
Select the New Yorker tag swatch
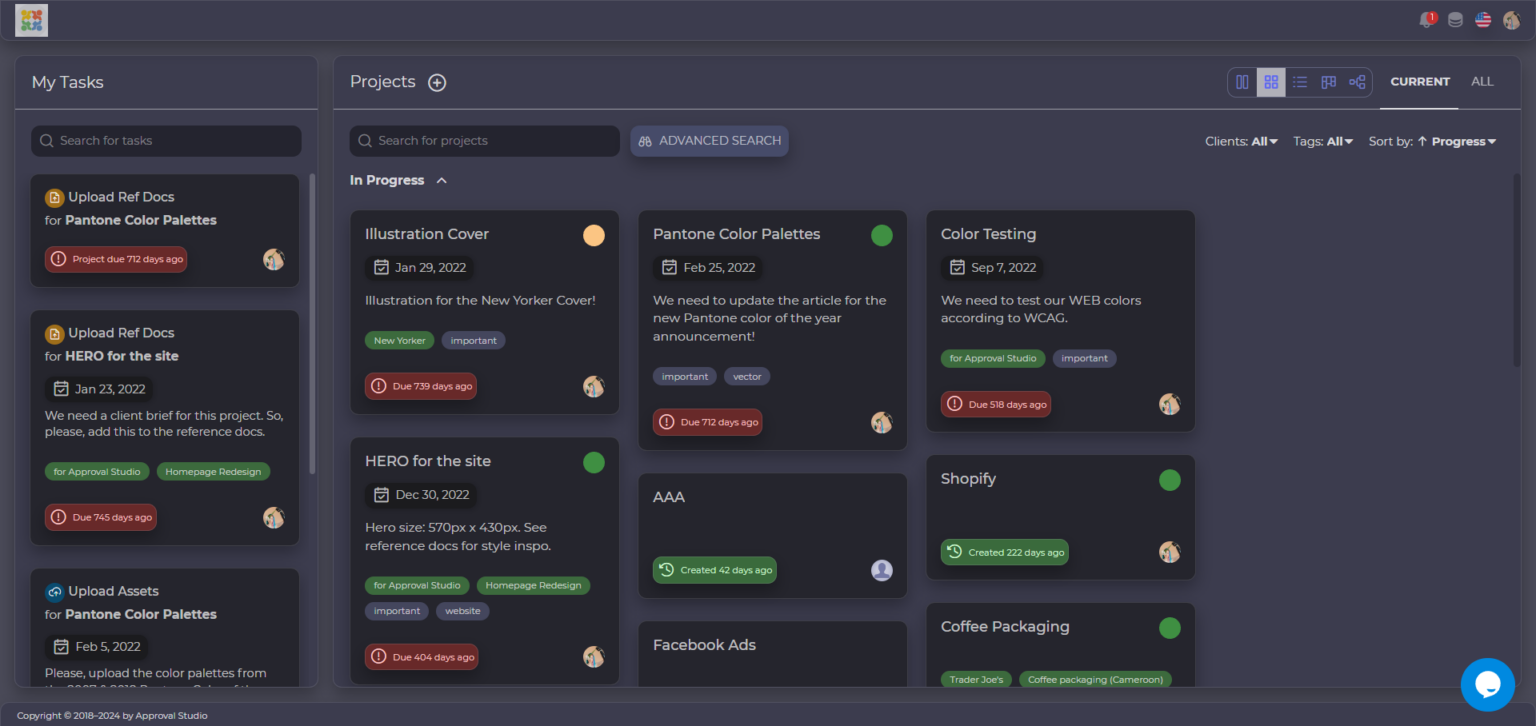coord(399,340)
